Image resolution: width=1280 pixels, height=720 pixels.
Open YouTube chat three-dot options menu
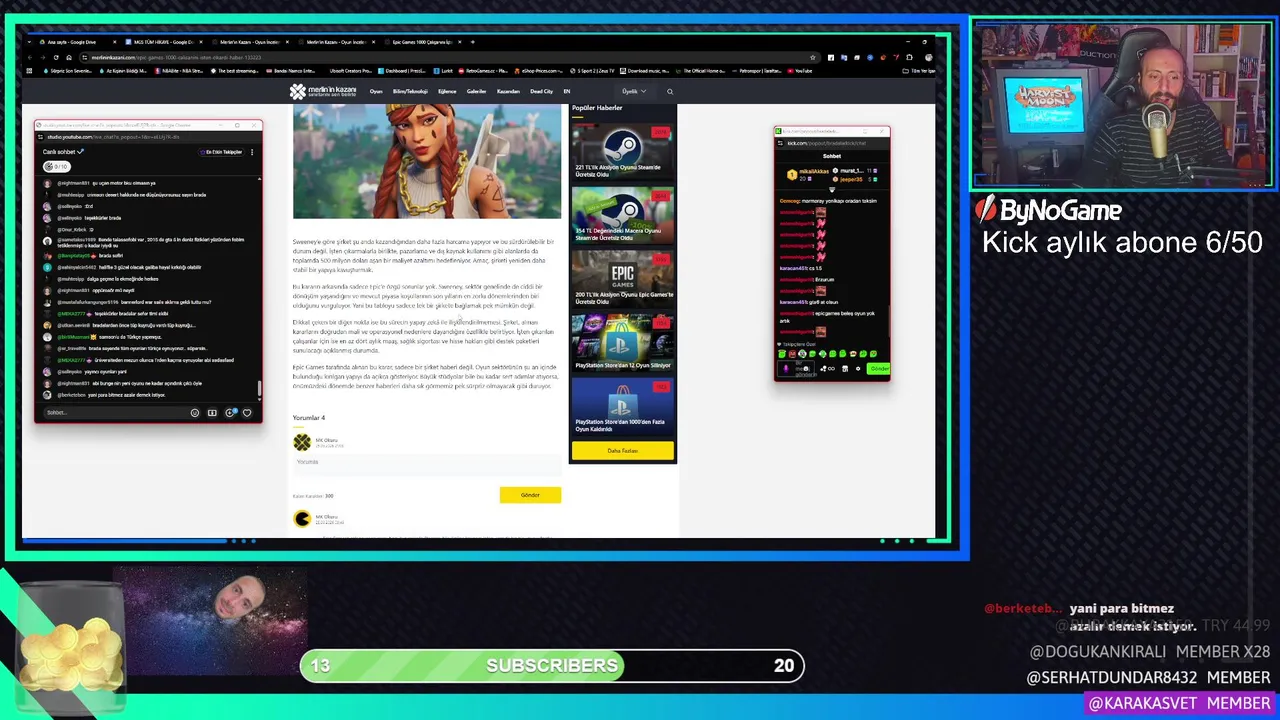tap(252, 152)
